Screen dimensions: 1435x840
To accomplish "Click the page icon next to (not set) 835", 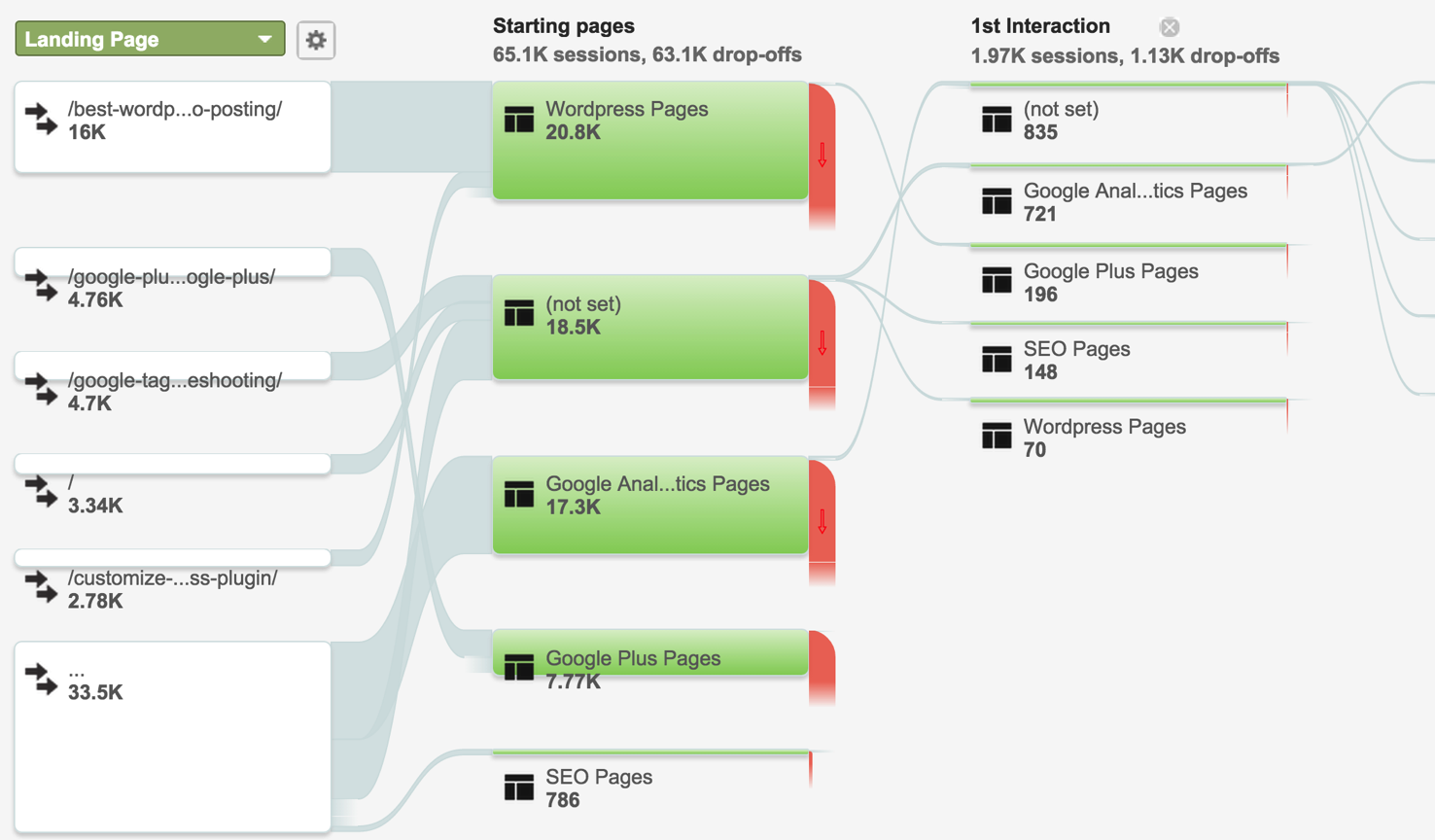I will [997, 120].
